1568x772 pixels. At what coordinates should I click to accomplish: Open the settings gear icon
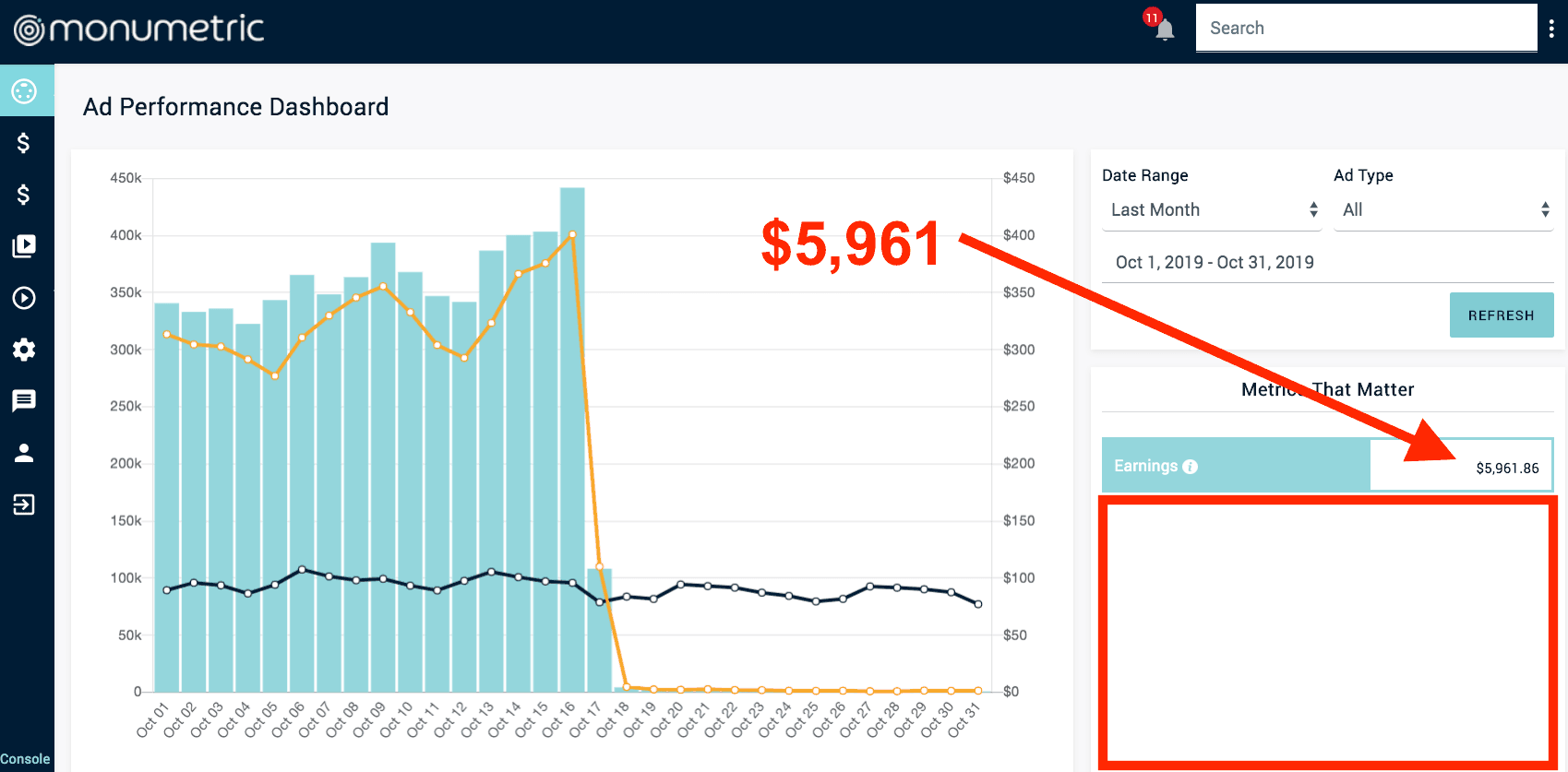pos(24,350)
